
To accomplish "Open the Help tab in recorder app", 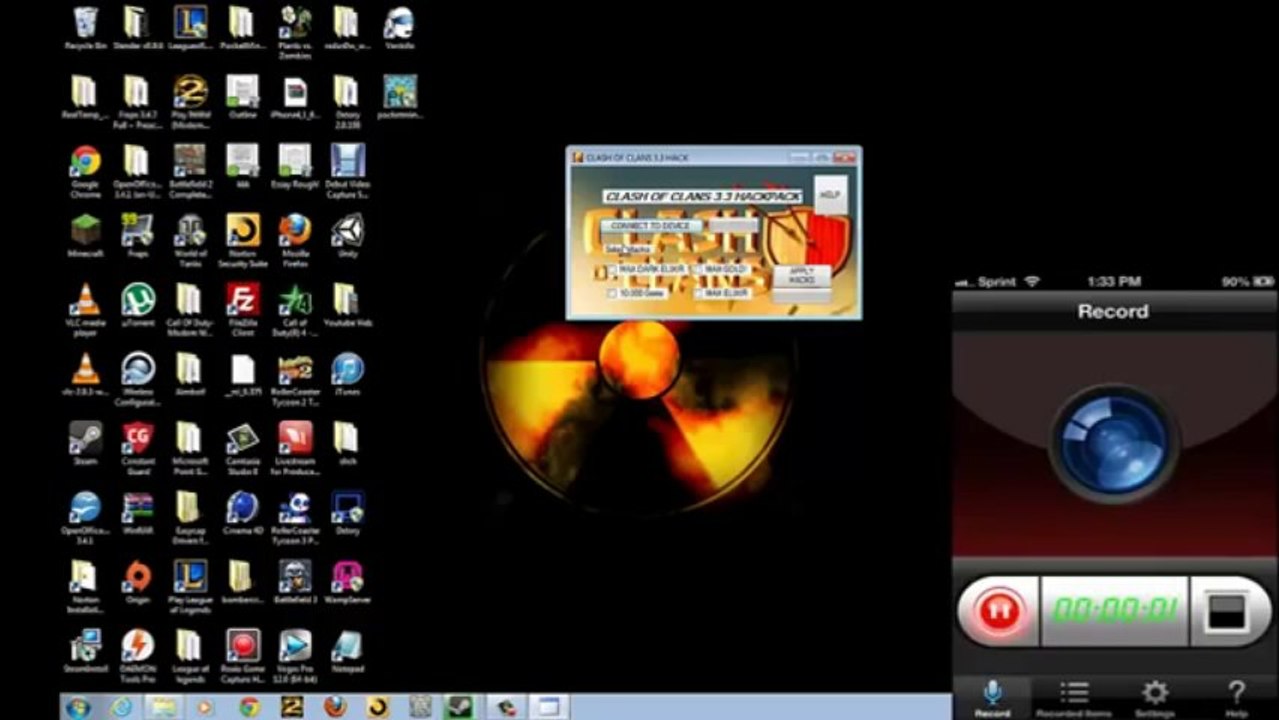I will pos(1236,698).
